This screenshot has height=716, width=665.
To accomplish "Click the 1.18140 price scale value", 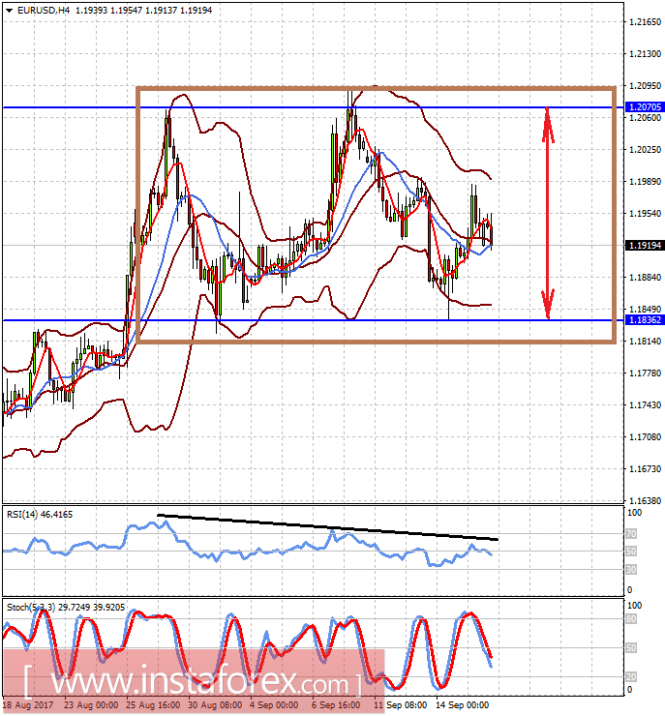I will pos(645,341).
